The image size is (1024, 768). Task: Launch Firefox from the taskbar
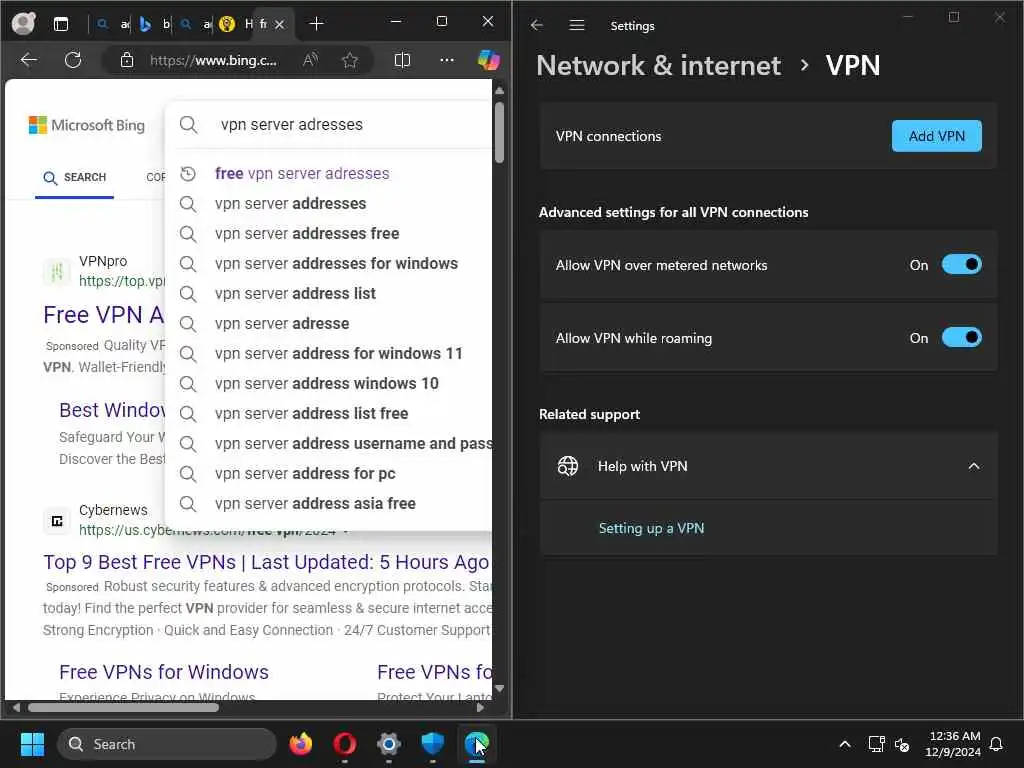pyautogui.click(x=301, y=744)
